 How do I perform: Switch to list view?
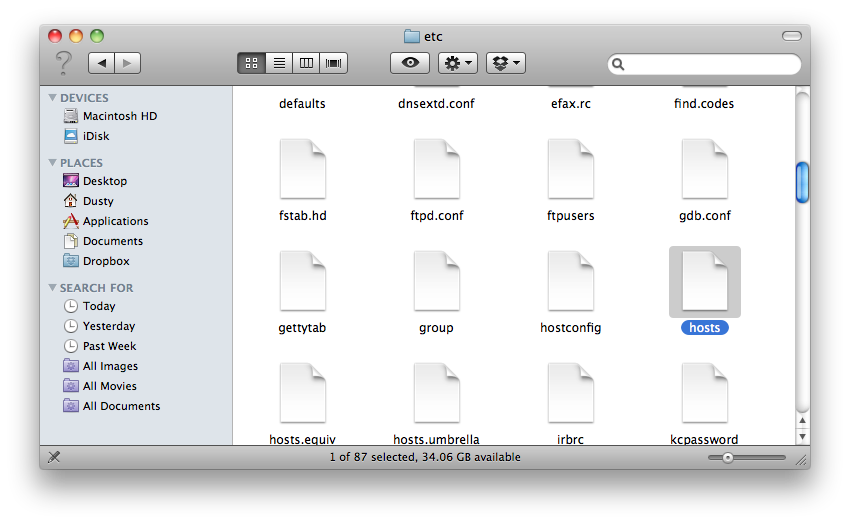[279, 63]
